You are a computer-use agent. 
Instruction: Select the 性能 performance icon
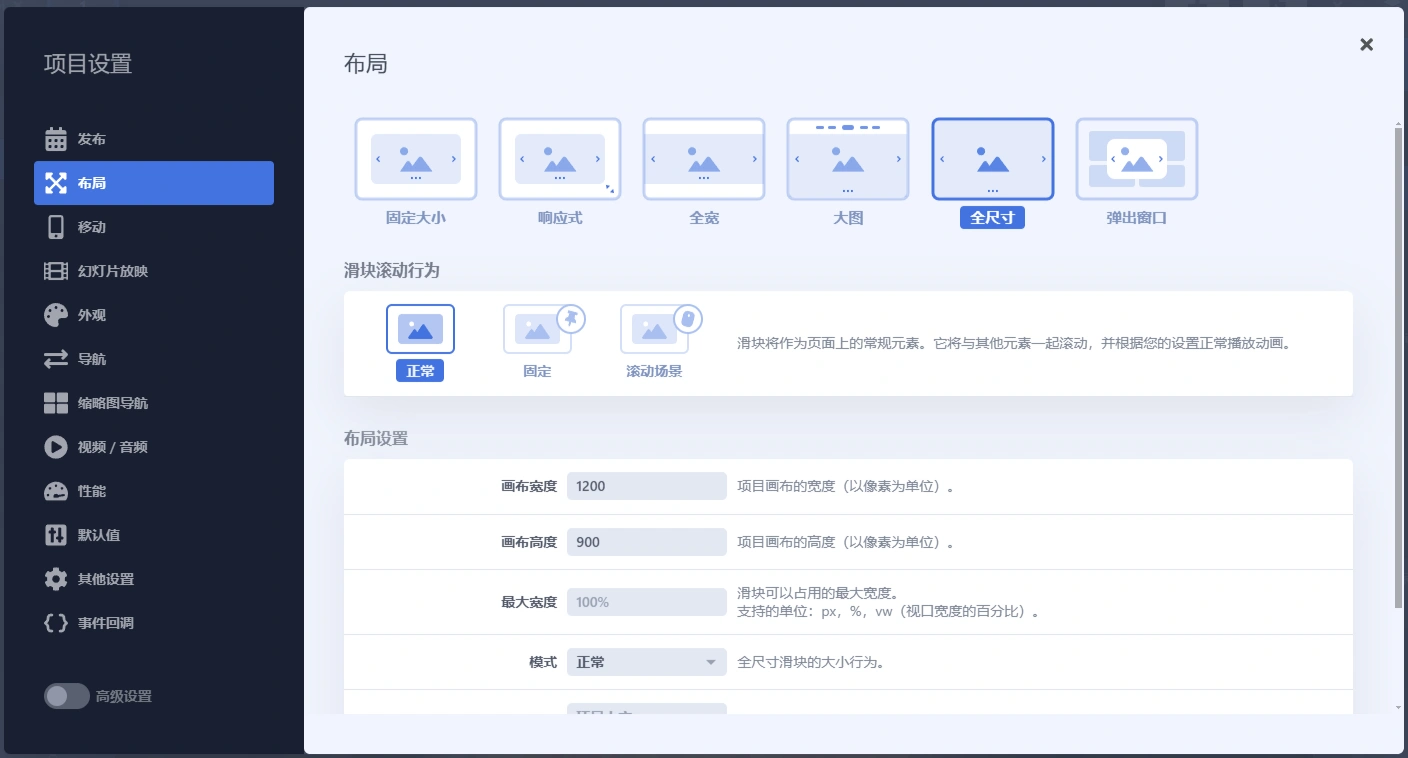tap(57, 491)
